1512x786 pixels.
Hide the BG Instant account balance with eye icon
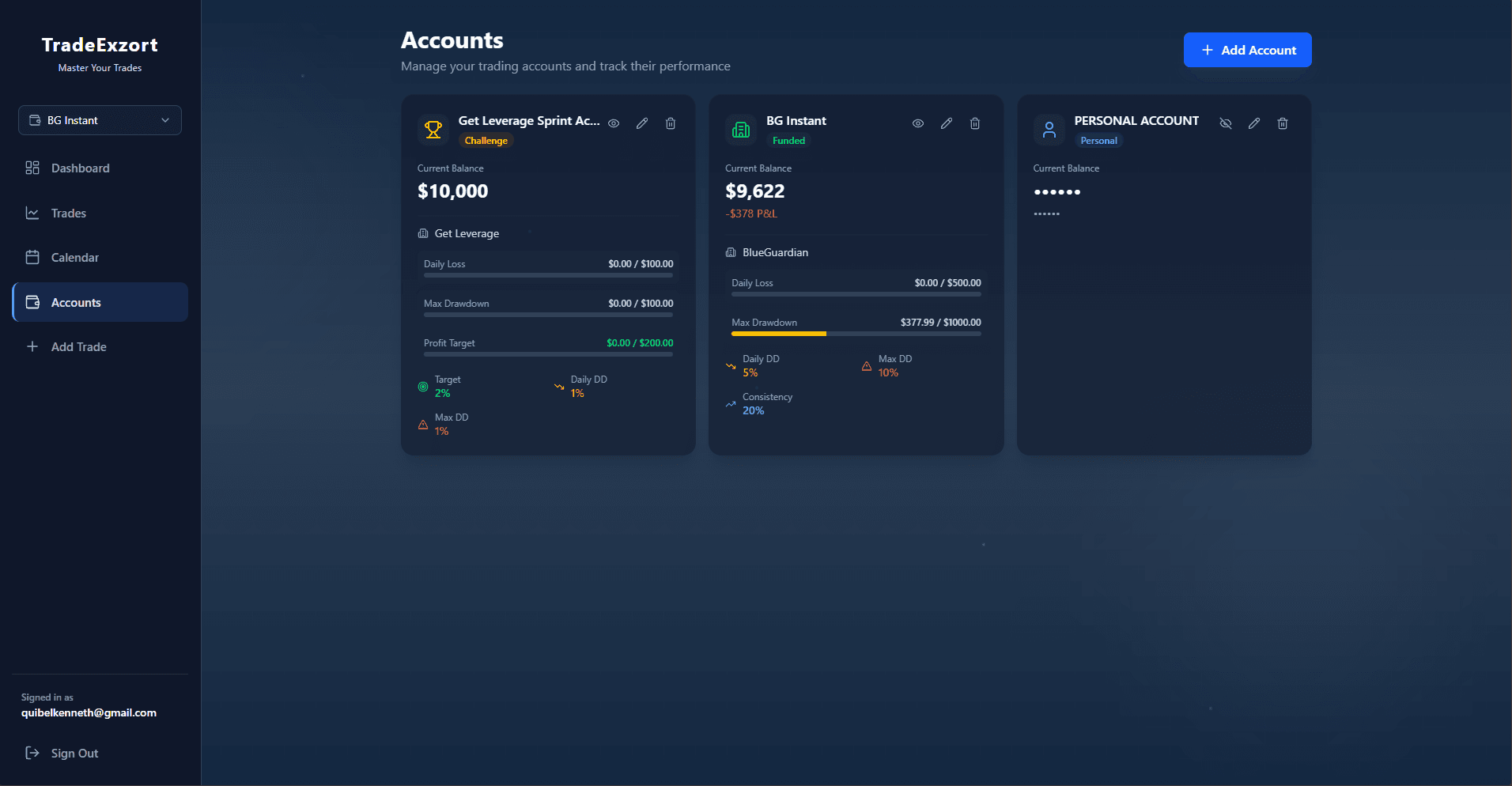click(917, 123)
